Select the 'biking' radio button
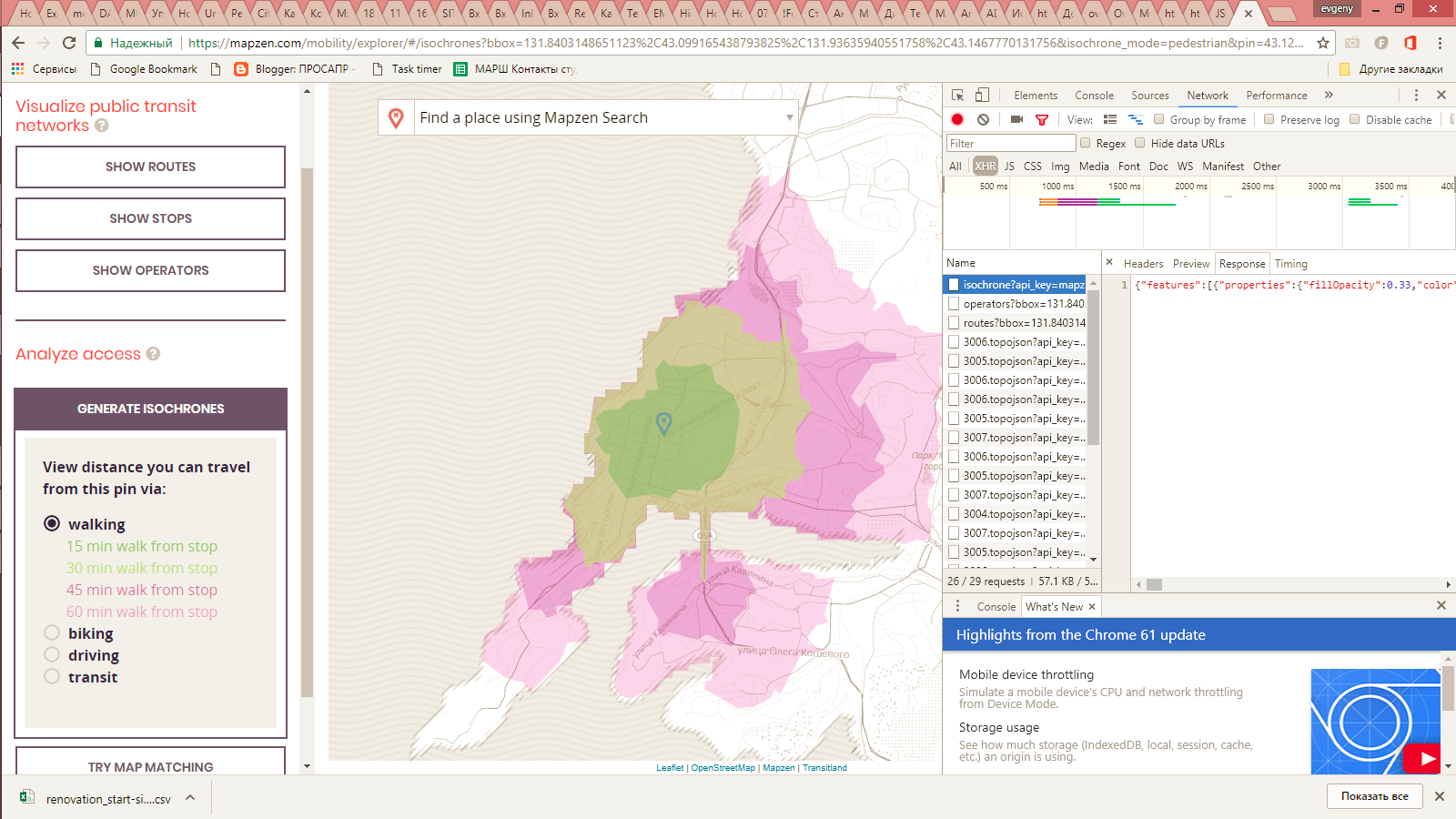This screenshot has width=1456, height=819. 52,632
